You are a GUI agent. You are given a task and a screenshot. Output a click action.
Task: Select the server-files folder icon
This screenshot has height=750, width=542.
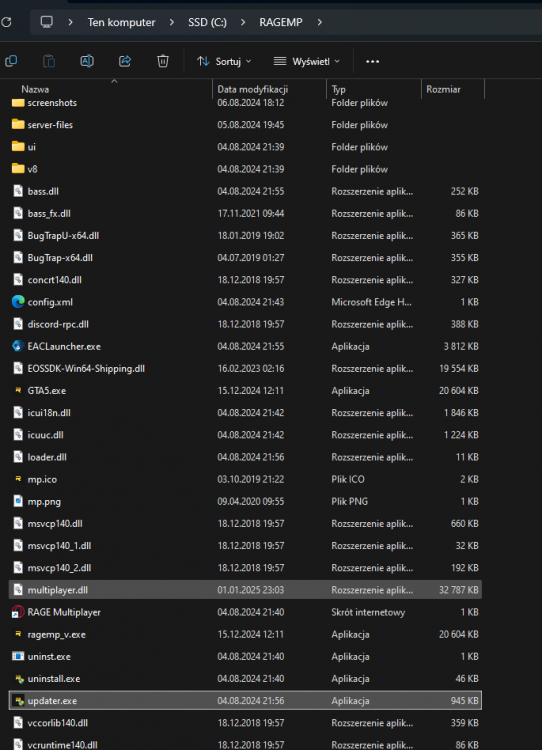(x=18, y=124)
